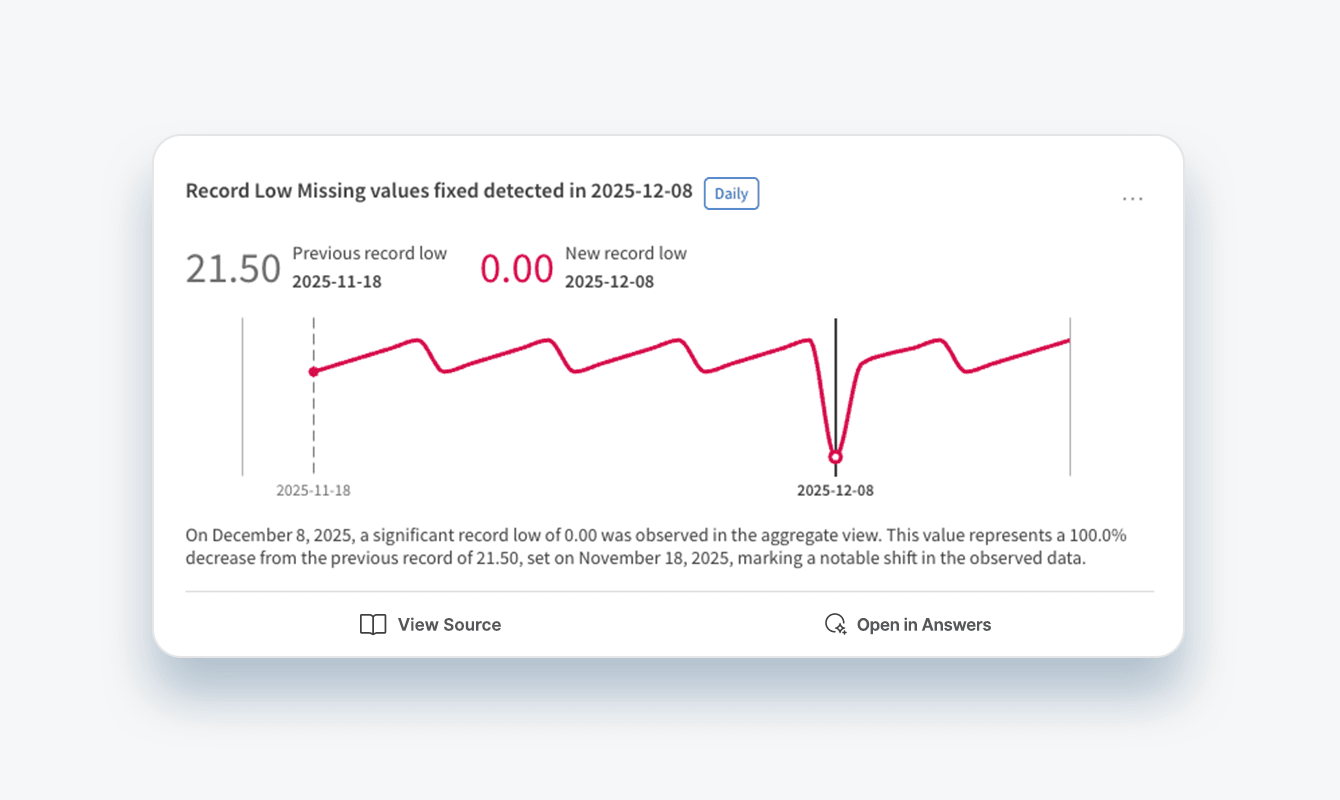Expand the Daily dropdown to change frequency
This screenshot has height=800, width=1340.
[731, 193]
